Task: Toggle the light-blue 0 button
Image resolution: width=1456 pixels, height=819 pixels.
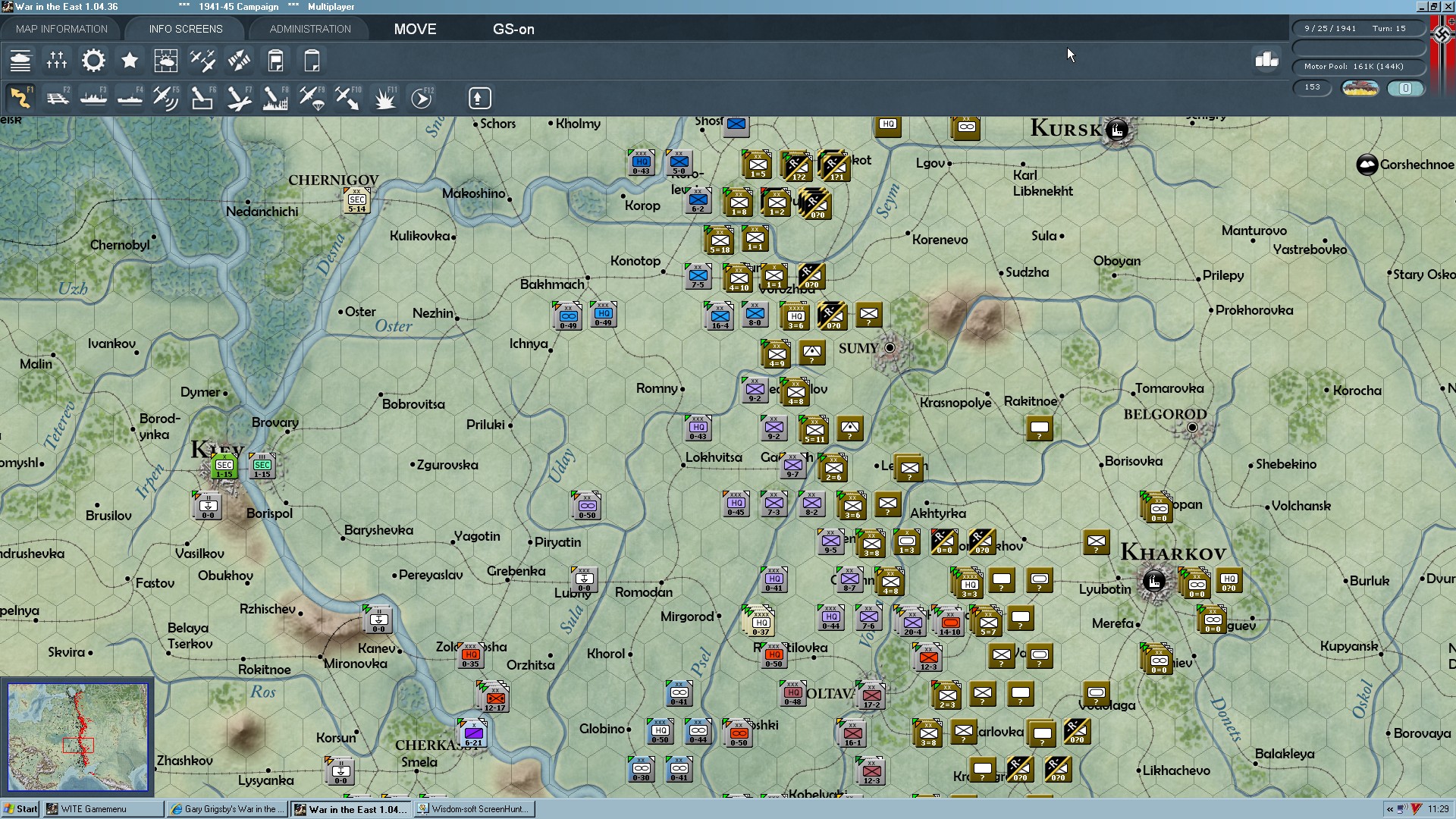Action: [1405, 88]
